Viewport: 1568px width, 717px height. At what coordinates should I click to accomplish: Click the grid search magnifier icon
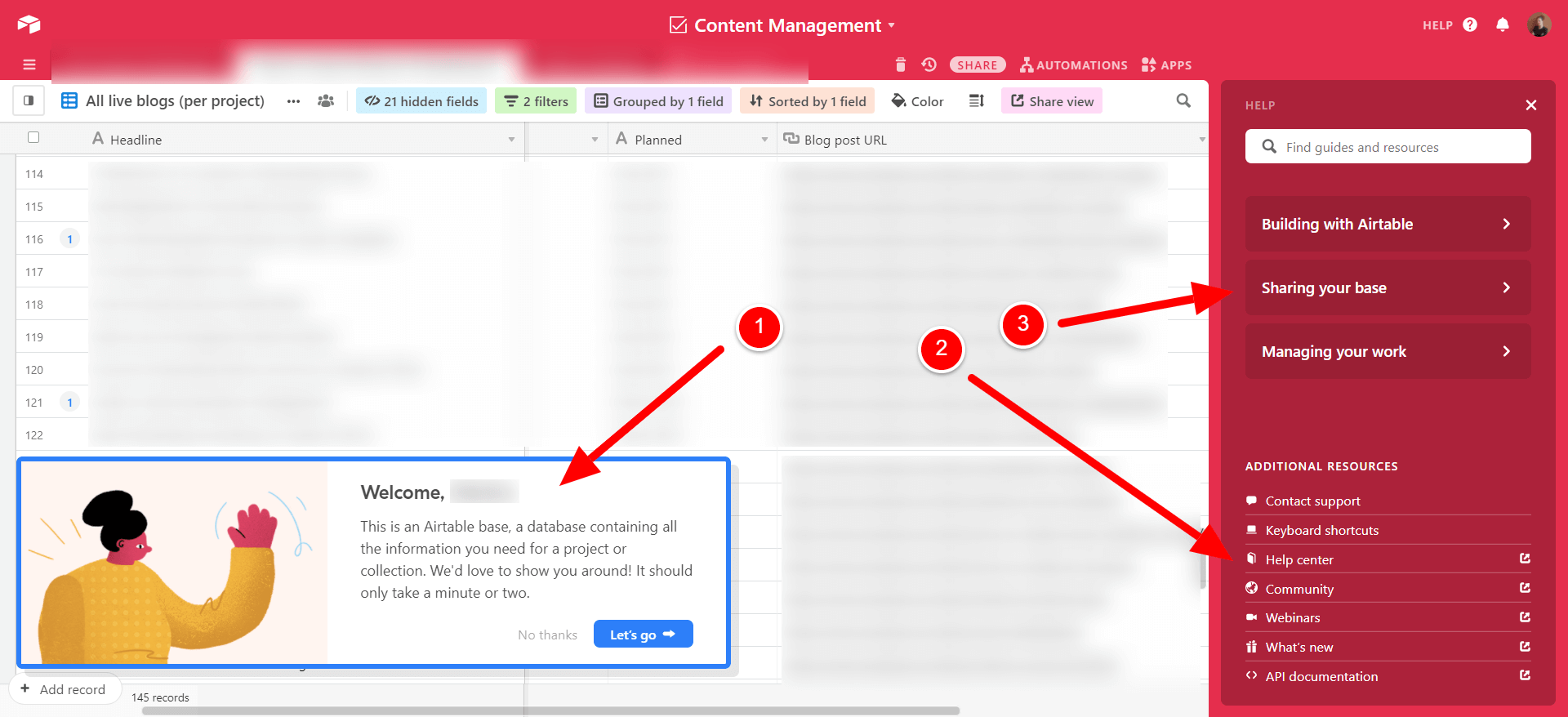(1183, 101)
